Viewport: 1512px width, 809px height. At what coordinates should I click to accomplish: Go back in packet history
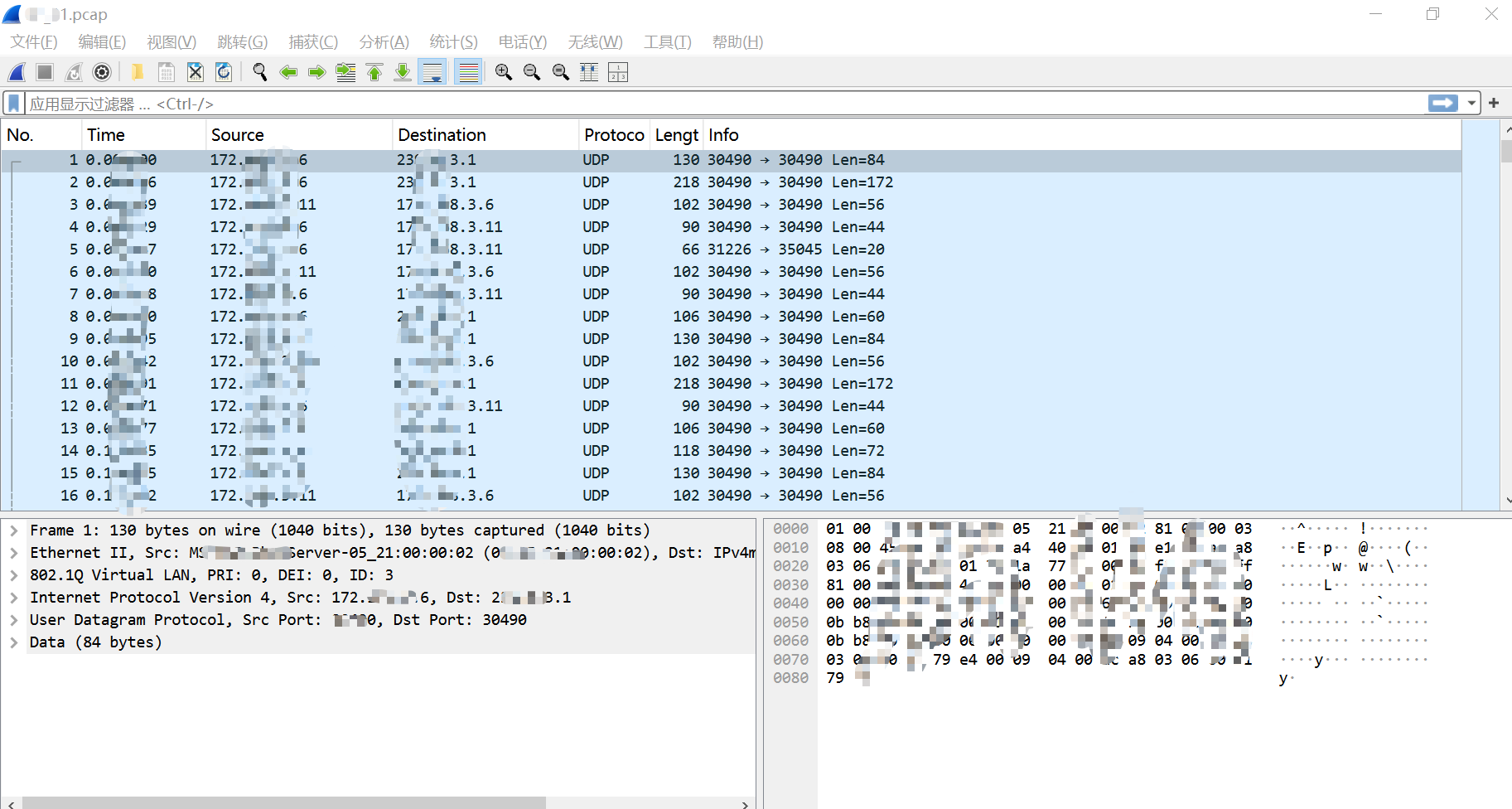(288, 73)
